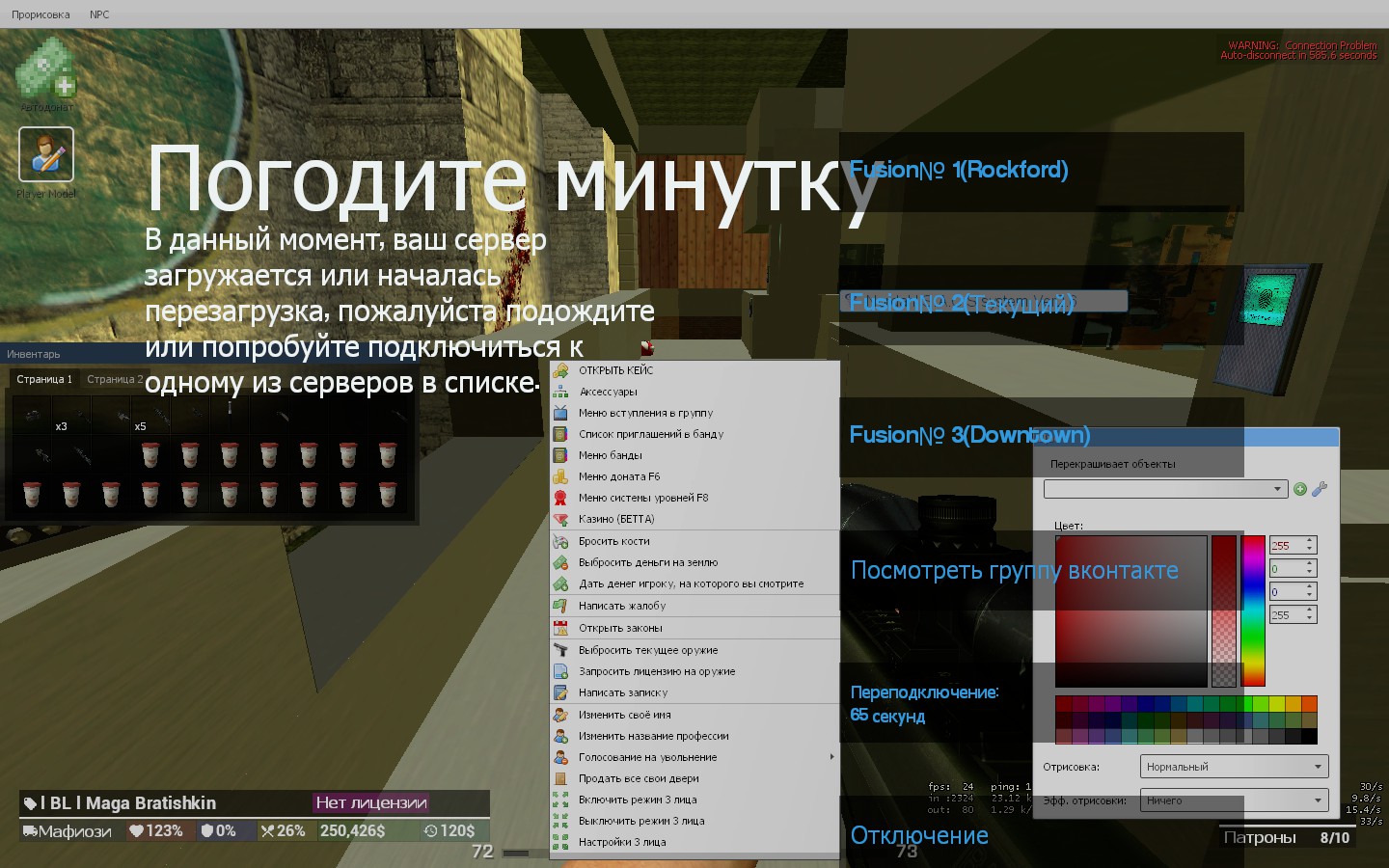
Task: Click inside the red saturation color square
Action: tap(1130, 611)
